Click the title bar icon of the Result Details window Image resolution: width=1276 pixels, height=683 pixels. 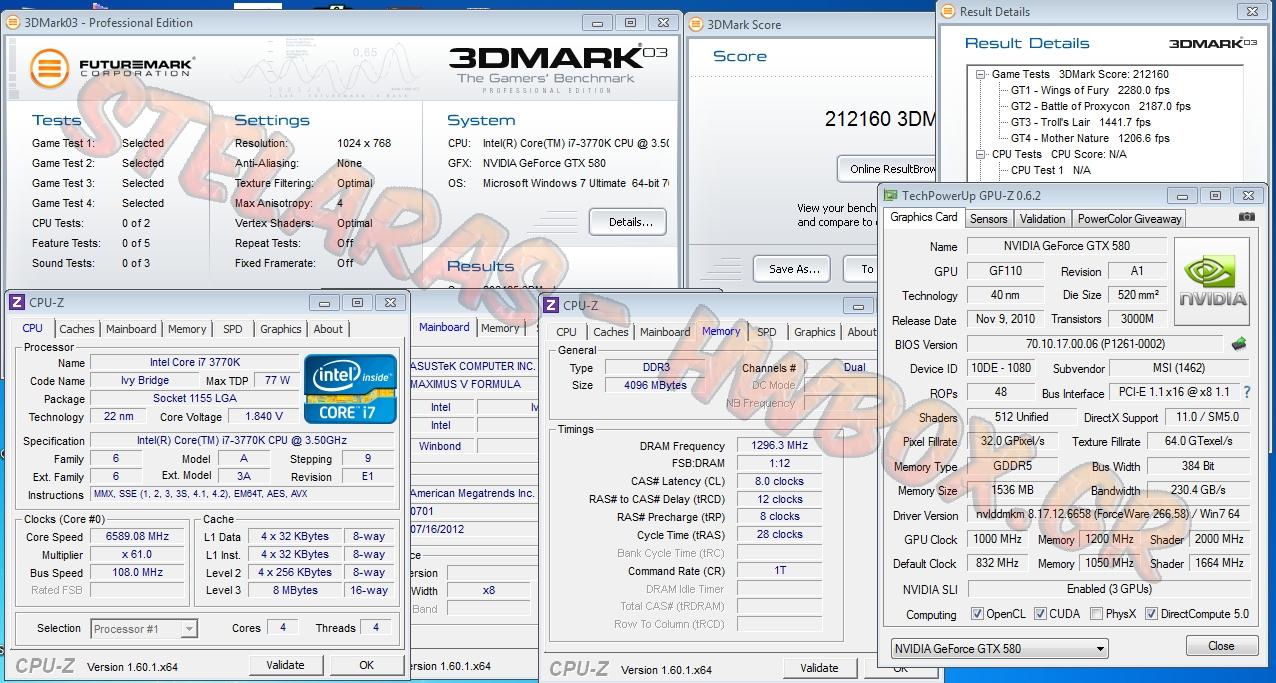coord(947,12)
